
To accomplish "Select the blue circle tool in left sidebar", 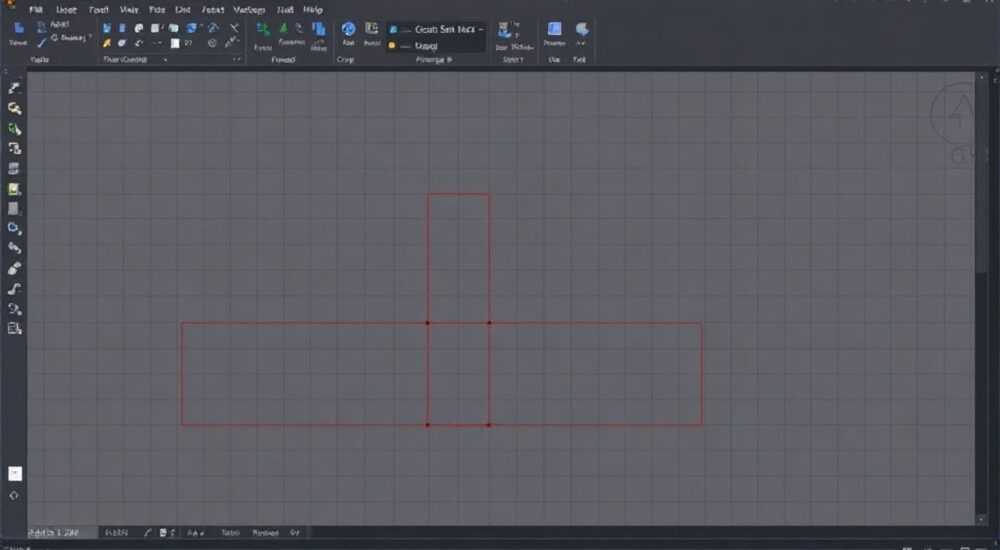I will (14, 228).
